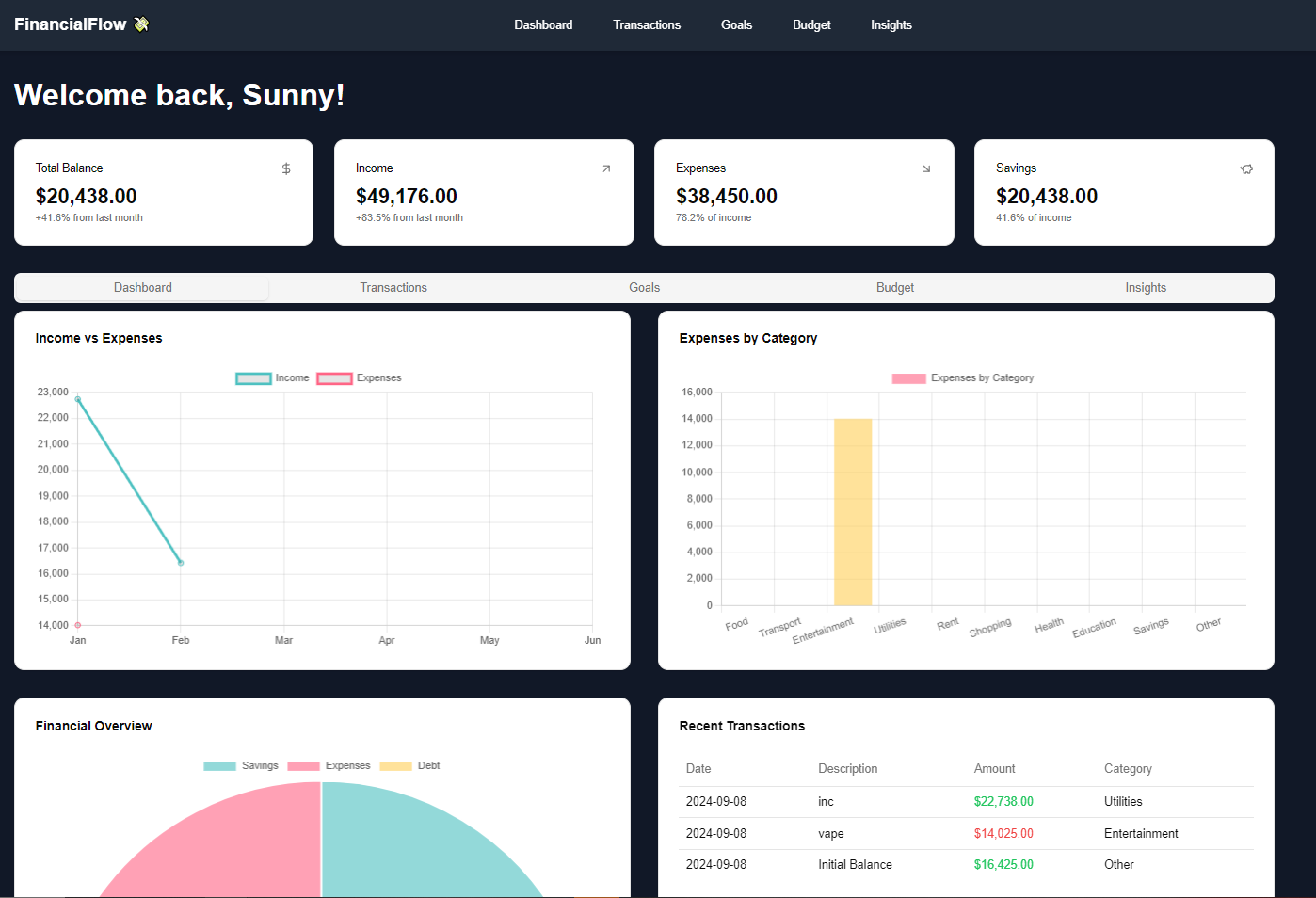Open Transactions from the top navigation
The image size is (1316, 898).
coord(647,24)
